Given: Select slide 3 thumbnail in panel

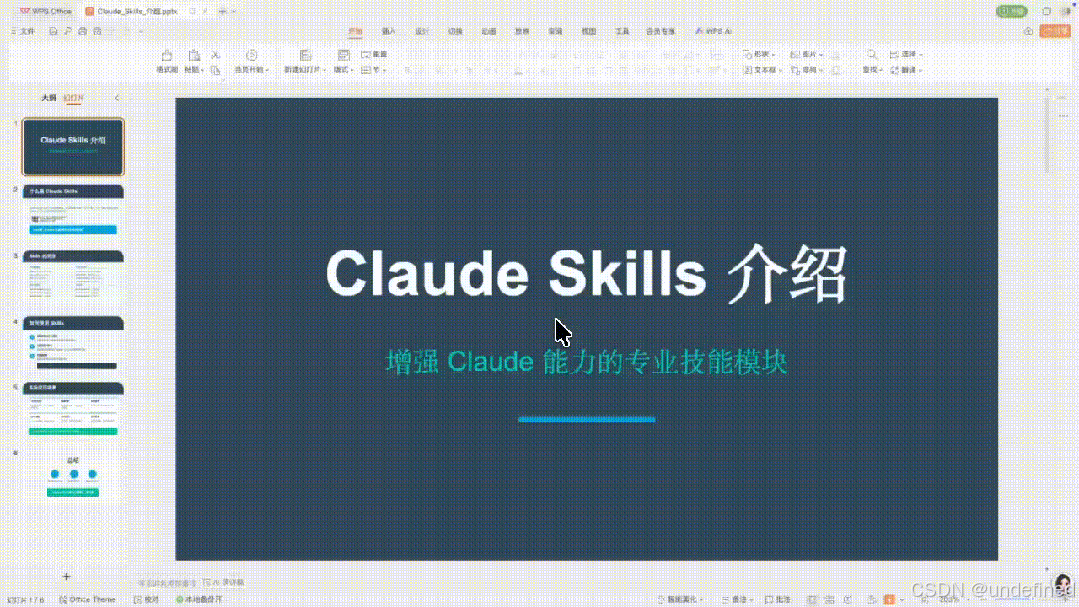Looking at the screenshot, I should coord(73,277).
